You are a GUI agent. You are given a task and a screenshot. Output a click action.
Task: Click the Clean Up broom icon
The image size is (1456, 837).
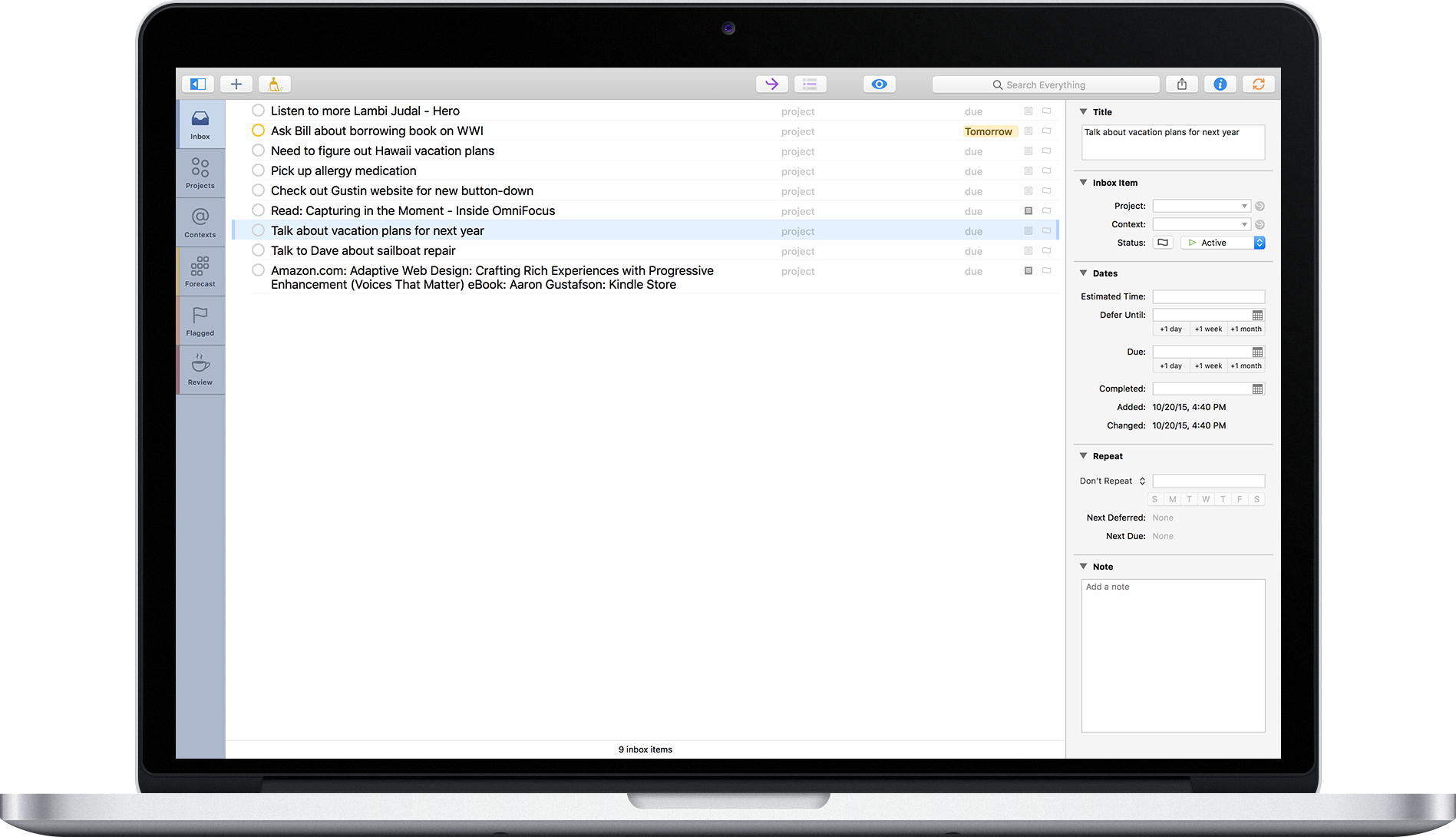coord(275,84)
